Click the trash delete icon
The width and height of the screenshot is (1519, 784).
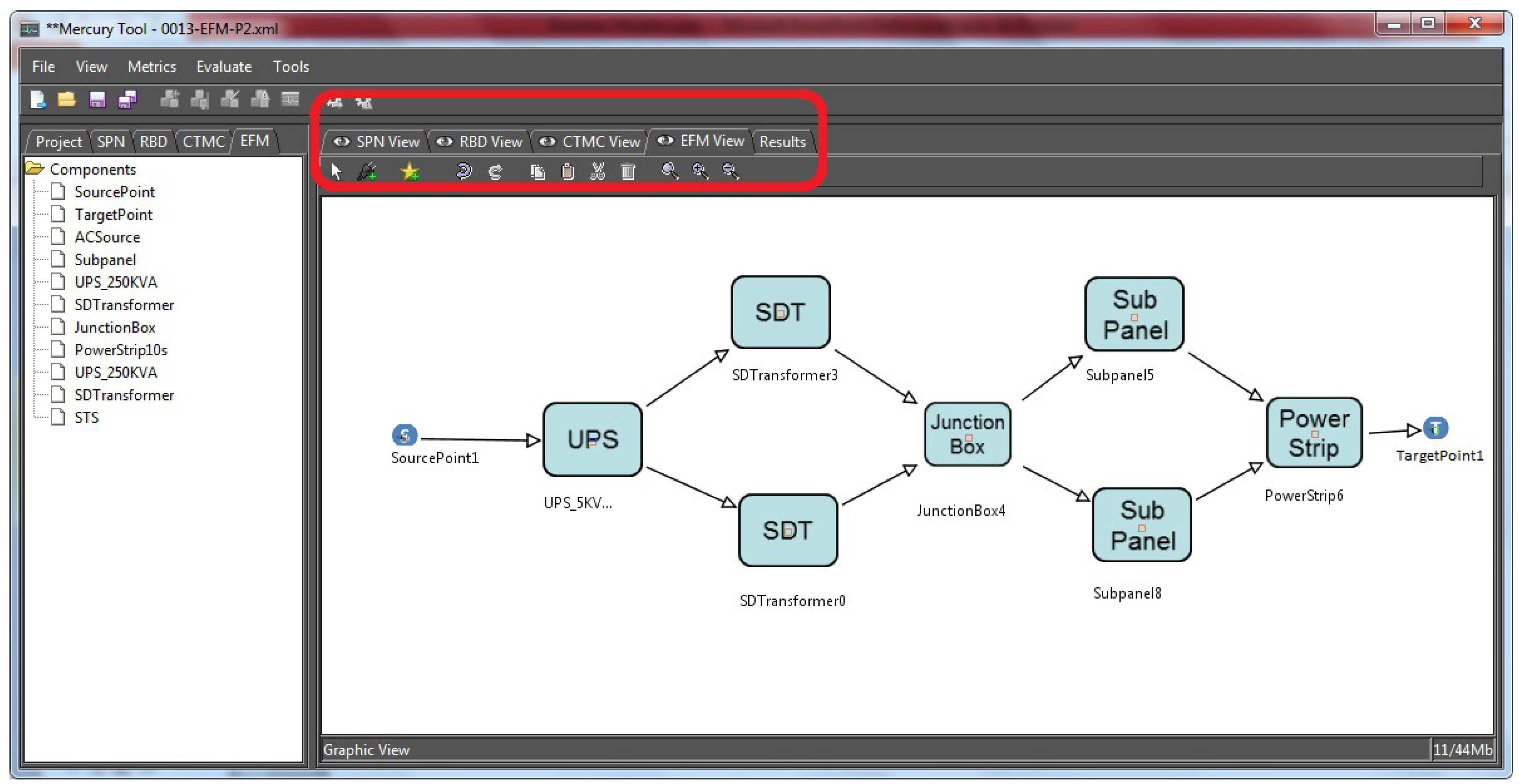pyautogui.click(x=628, y=171)
